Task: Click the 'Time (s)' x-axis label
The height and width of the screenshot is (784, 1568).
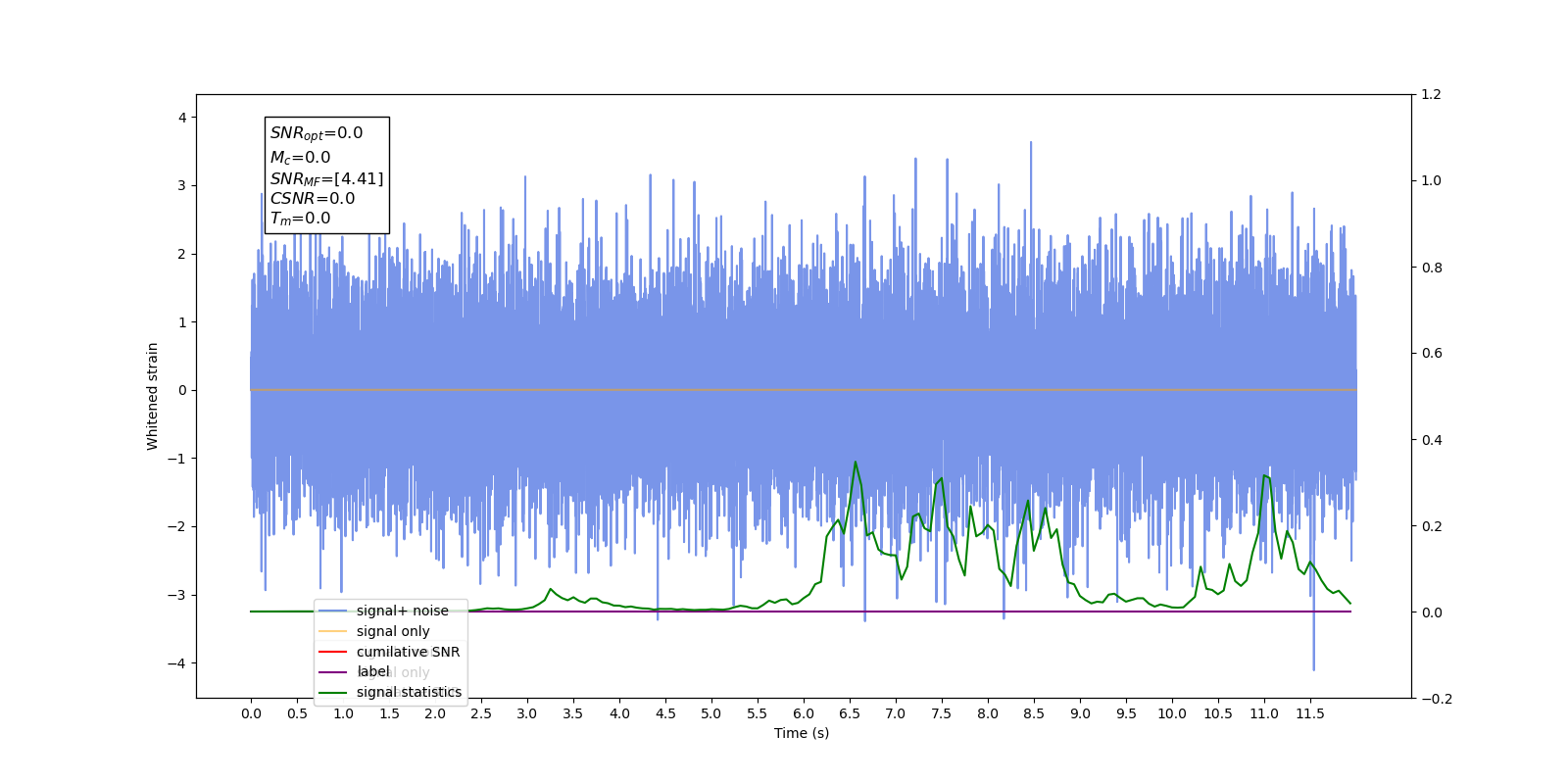Action: click(802, 733)
